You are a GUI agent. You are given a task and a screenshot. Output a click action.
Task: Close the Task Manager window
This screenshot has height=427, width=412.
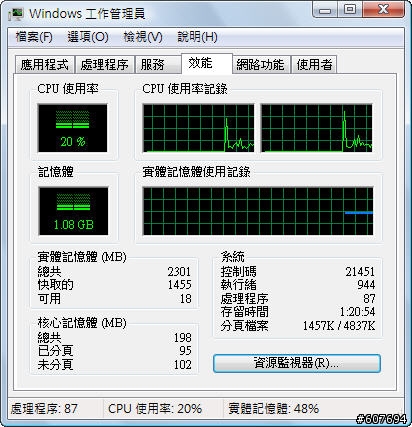[384, 10]
